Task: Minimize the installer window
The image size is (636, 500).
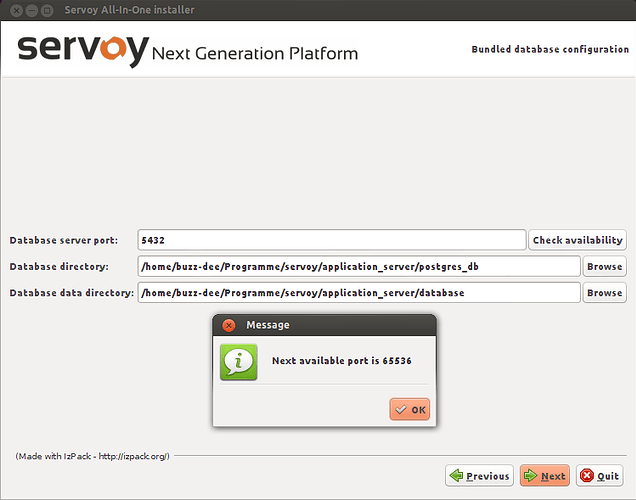Action: [x=32, y=10]
